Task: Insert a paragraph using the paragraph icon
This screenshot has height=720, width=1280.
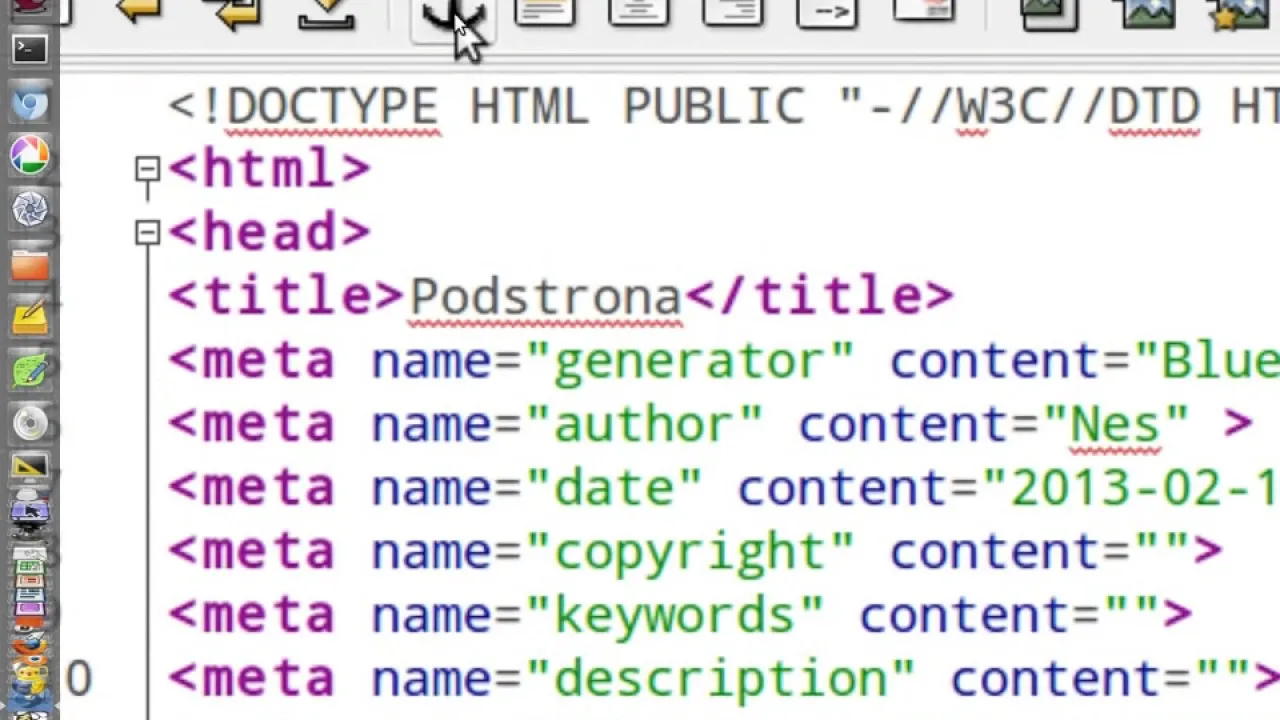Action: tap(545, 12)
